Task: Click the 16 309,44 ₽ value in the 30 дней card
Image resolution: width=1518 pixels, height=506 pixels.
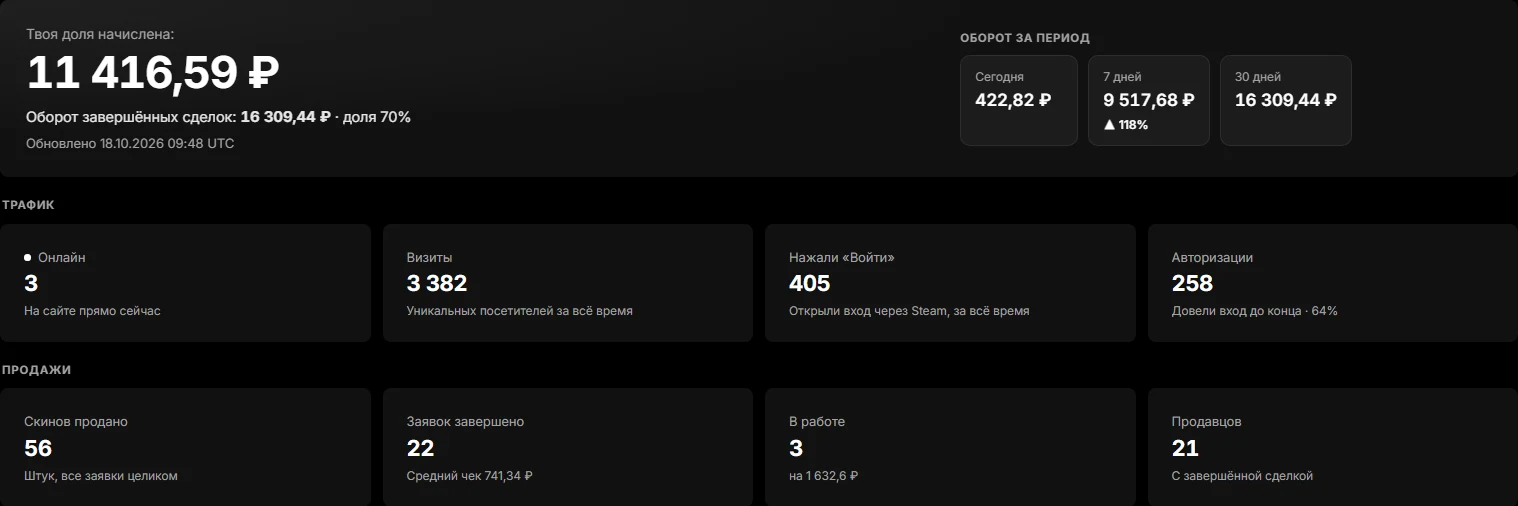Action: (x=1285, y=100)
